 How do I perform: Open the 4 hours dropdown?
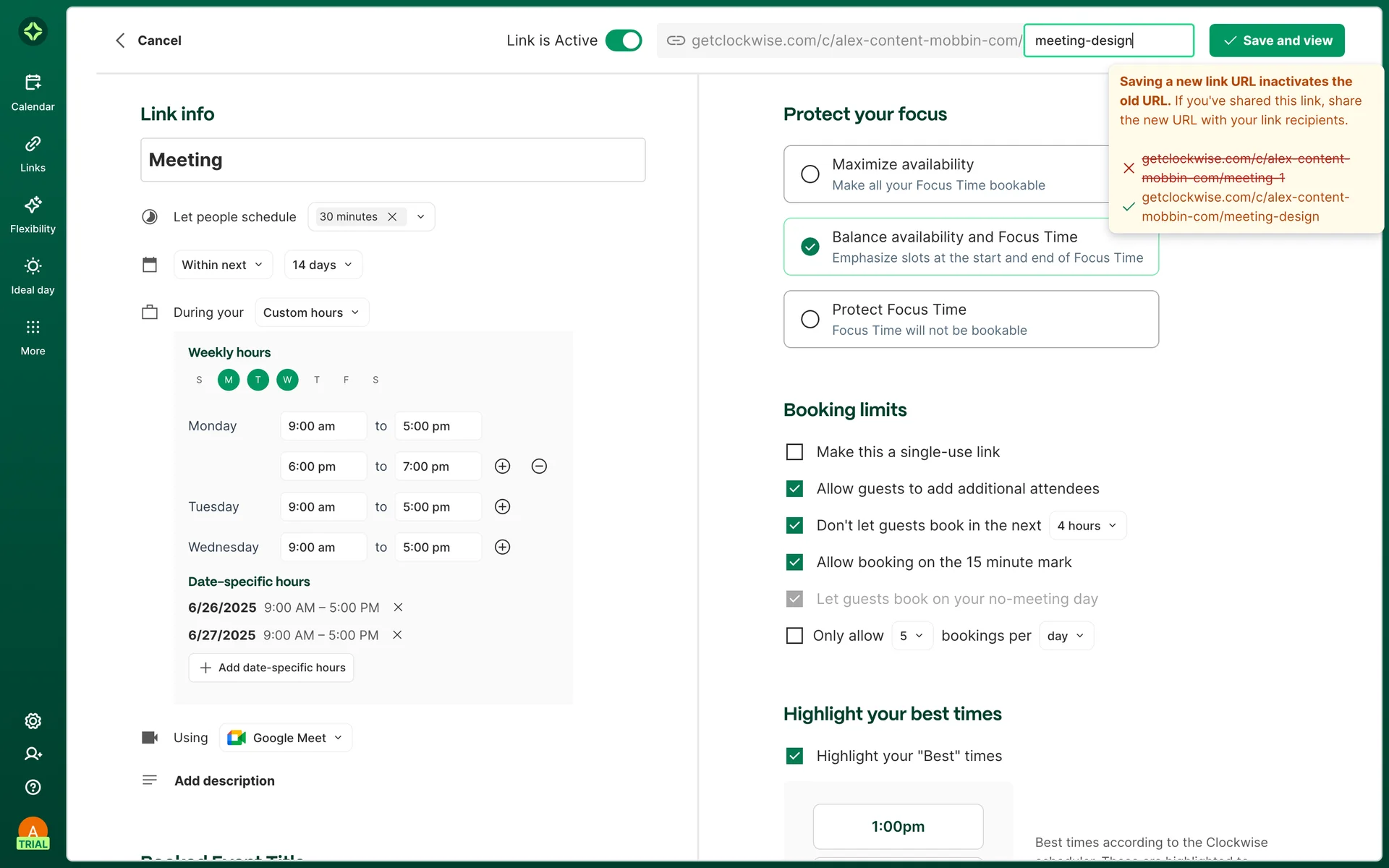(1087, 526)
